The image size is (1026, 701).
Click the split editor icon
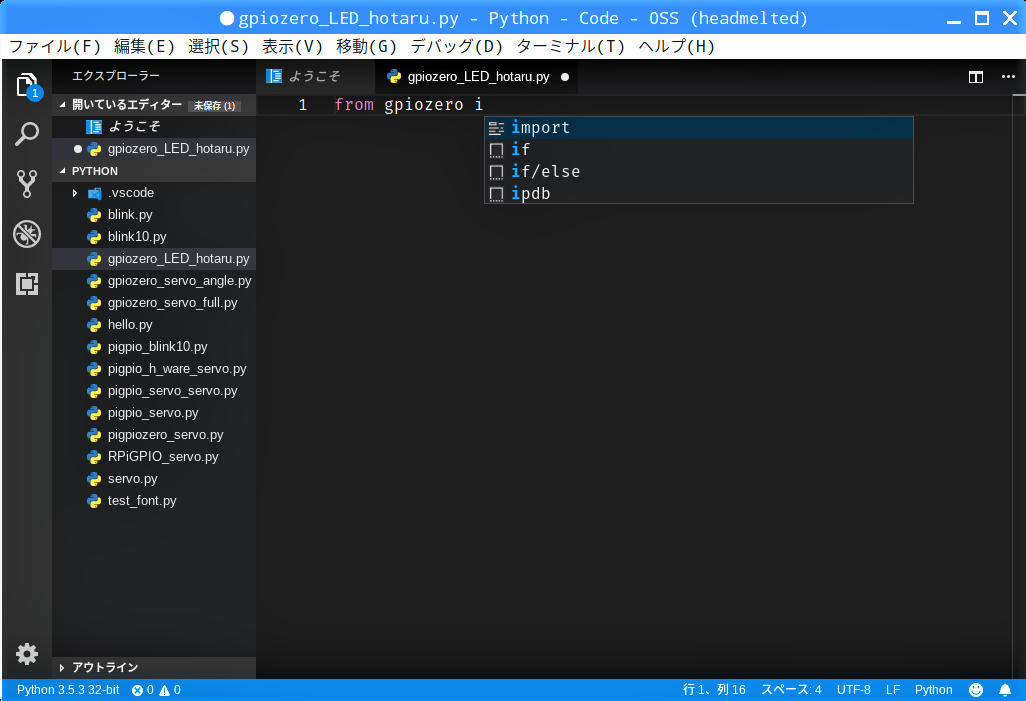point(976,77)
